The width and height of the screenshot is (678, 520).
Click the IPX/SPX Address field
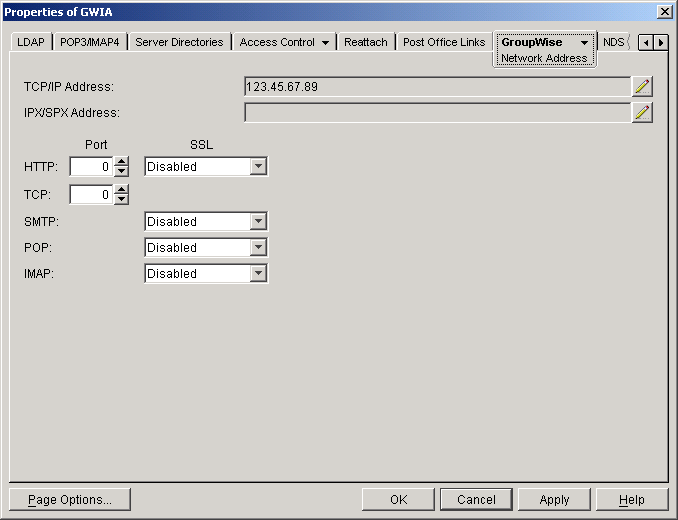pos(437,112)
